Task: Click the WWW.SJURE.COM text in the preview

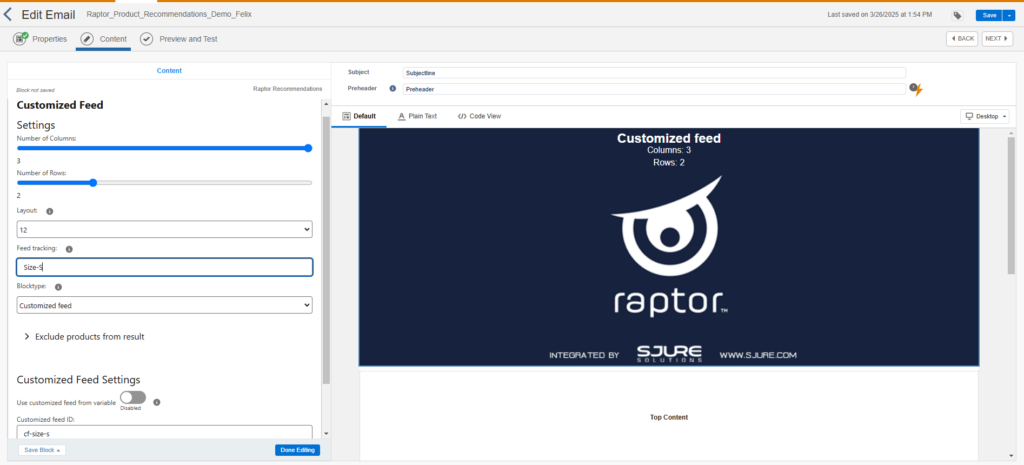Action: [758, 355]
